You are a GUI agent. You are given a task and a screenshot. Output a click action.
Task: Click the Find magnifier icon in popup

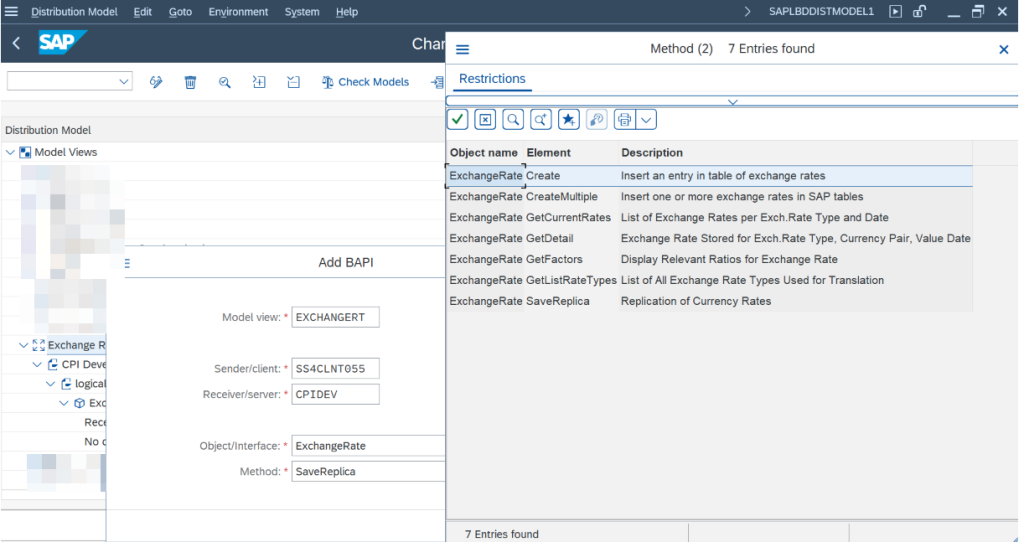[x=513, y=120]
